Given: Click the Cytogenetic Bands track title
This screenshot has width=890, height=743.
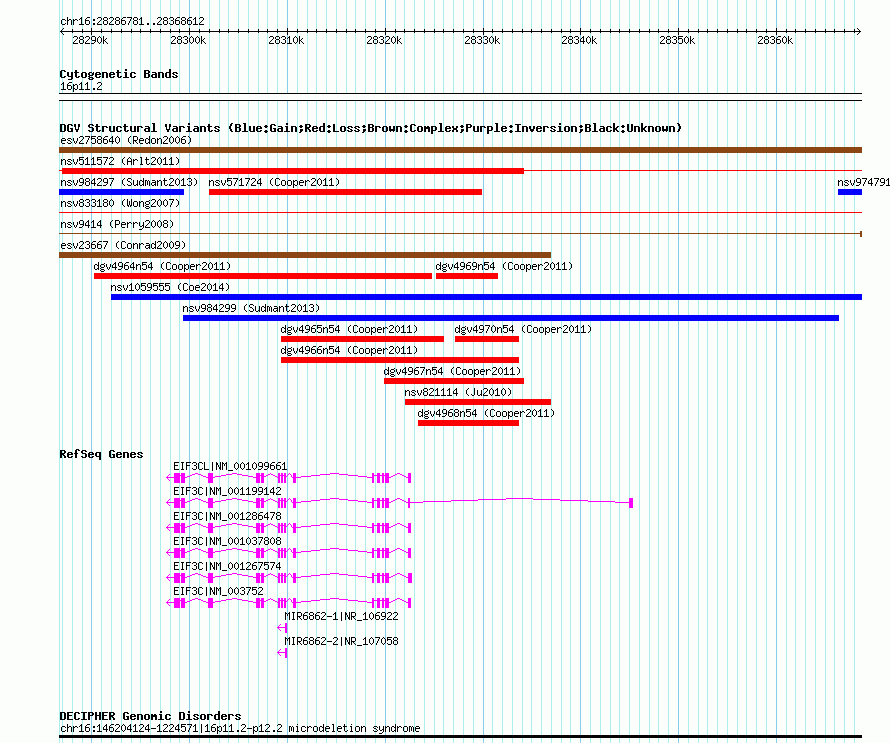Looking at the screenshot, I should pos(119,74).
